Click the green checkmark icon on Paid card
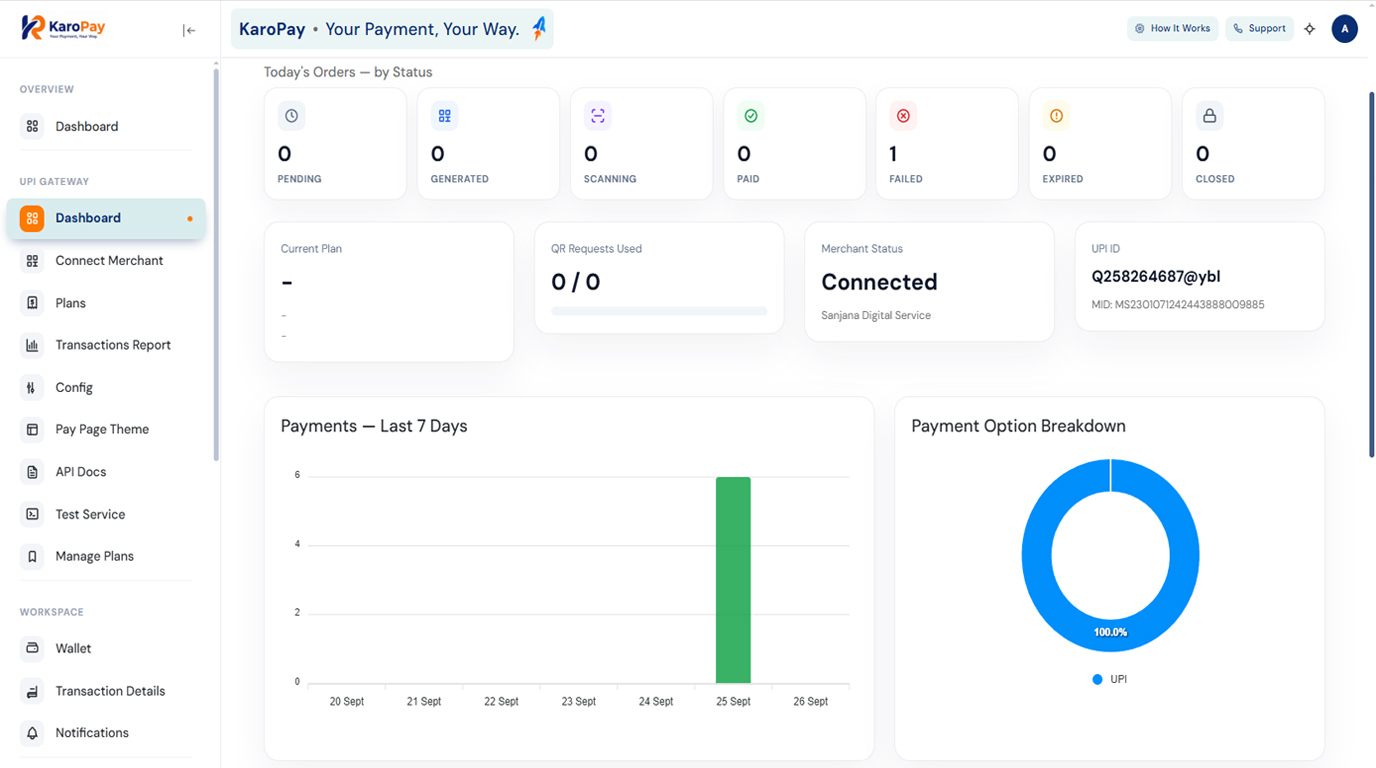Image resolution: width=1376 pixels, height=768 pixels. 751,116
